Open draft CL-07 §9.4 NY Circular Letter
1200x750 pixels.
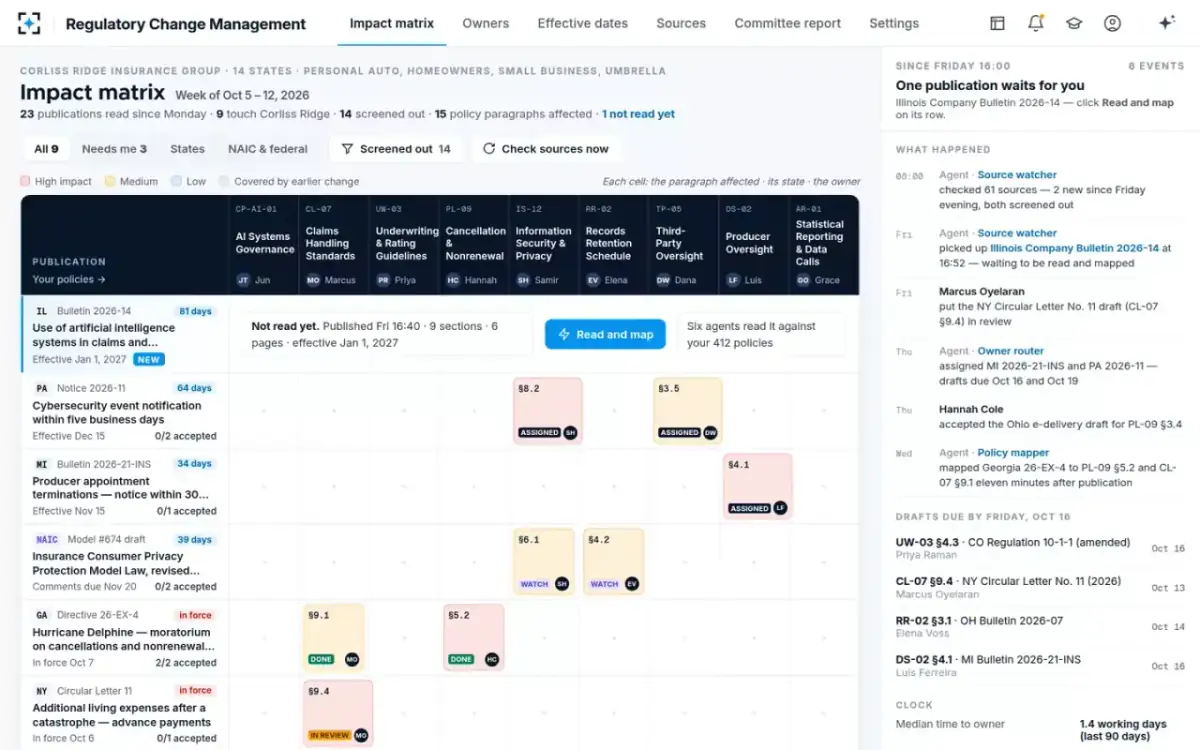1040,588
